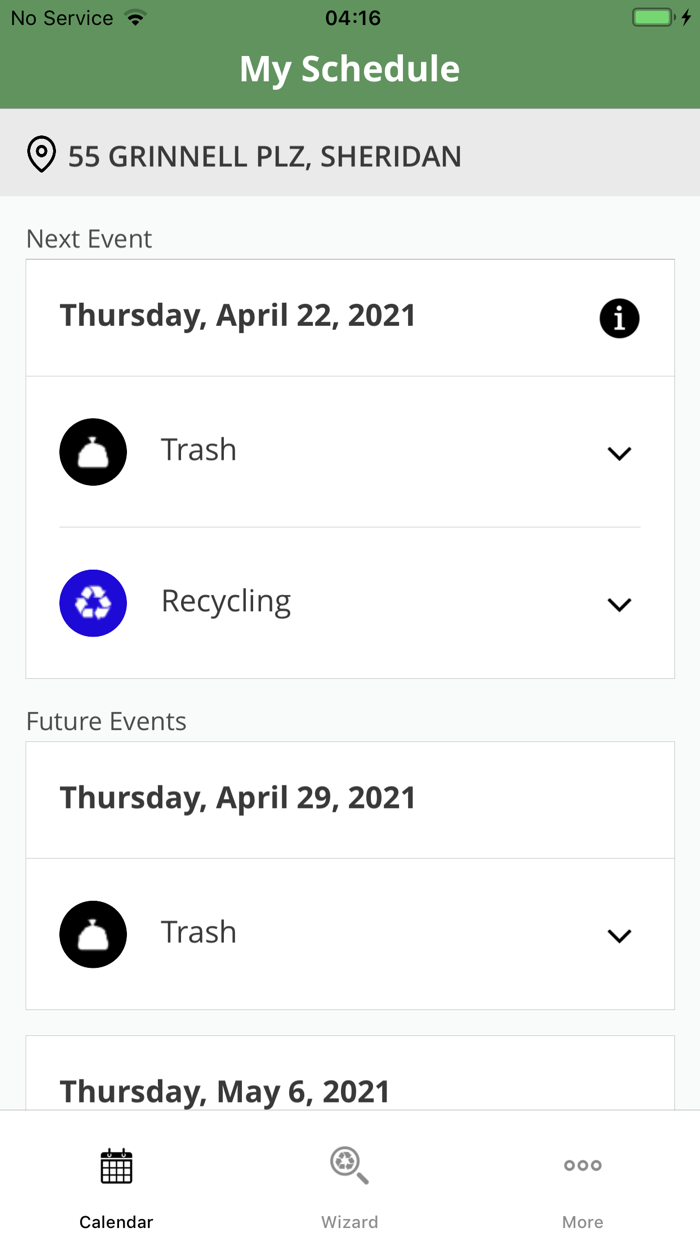Screen dimensions: 700x1244
Task: Expand the Recycling details chevron
Action: coord(619,604)
